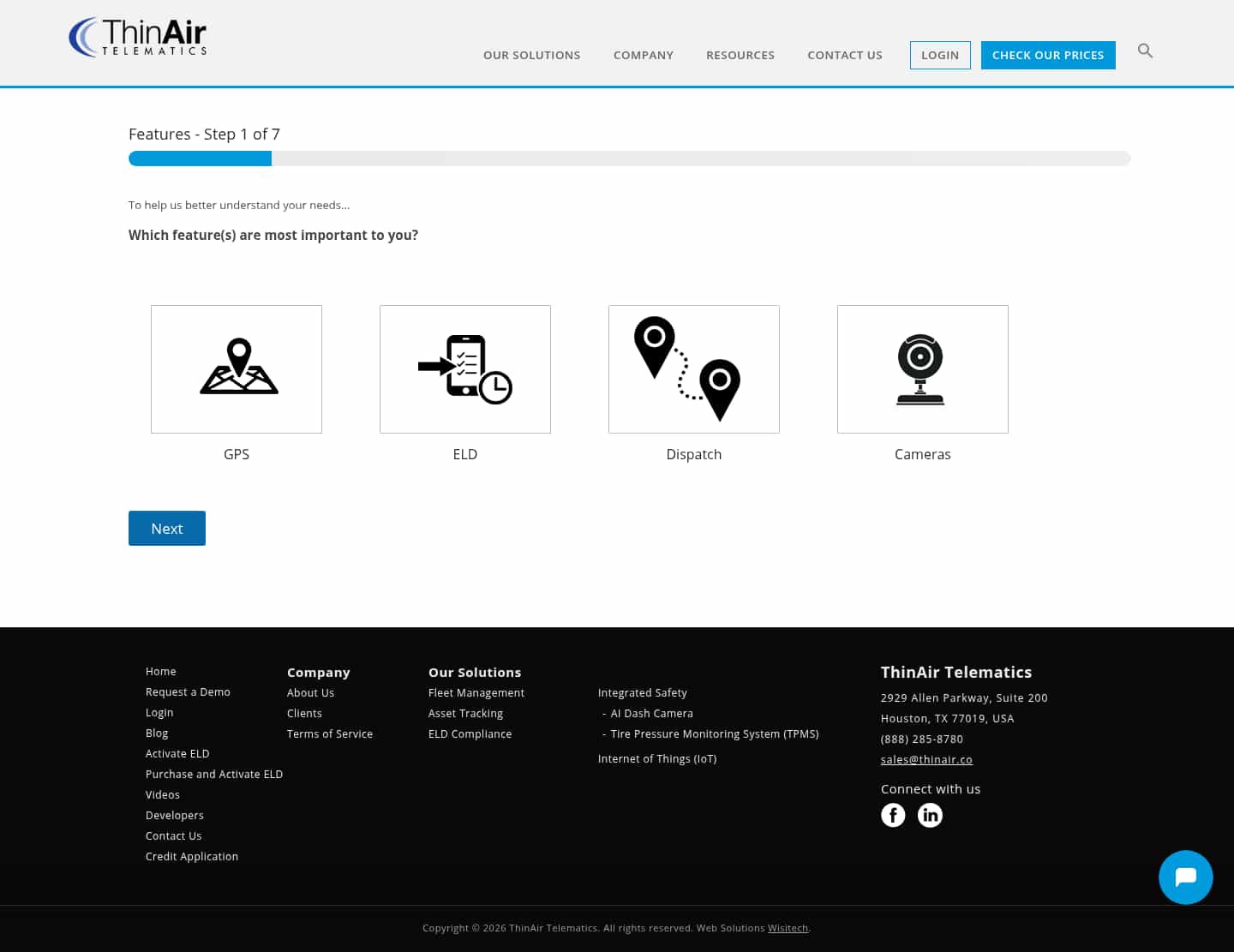1234x952 pixels.
Task: Click the sales@thinair.co email link
Action: click(926, 759)
